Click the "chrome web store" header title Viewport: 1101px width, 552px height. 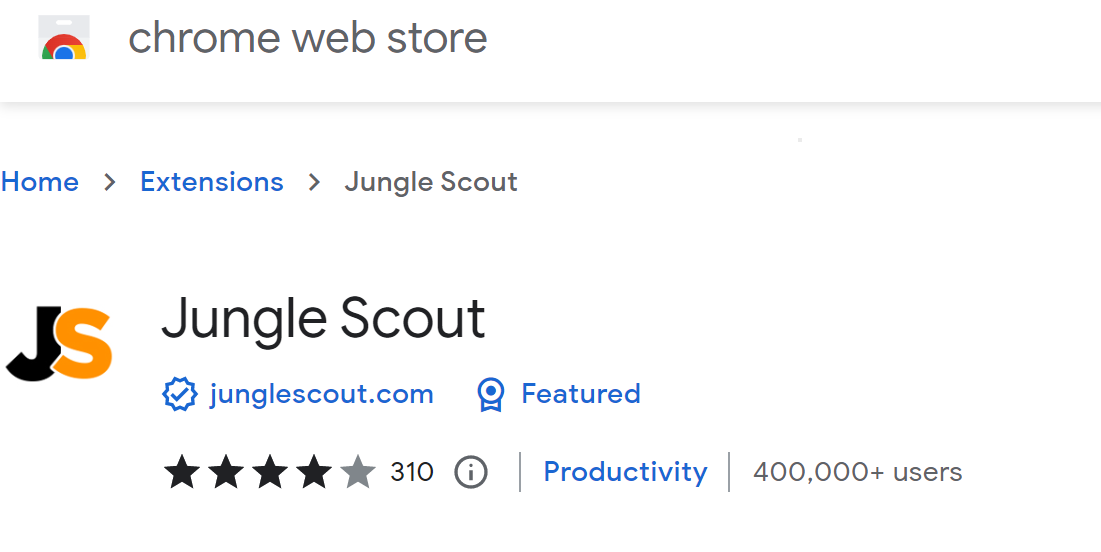[308, 38]
